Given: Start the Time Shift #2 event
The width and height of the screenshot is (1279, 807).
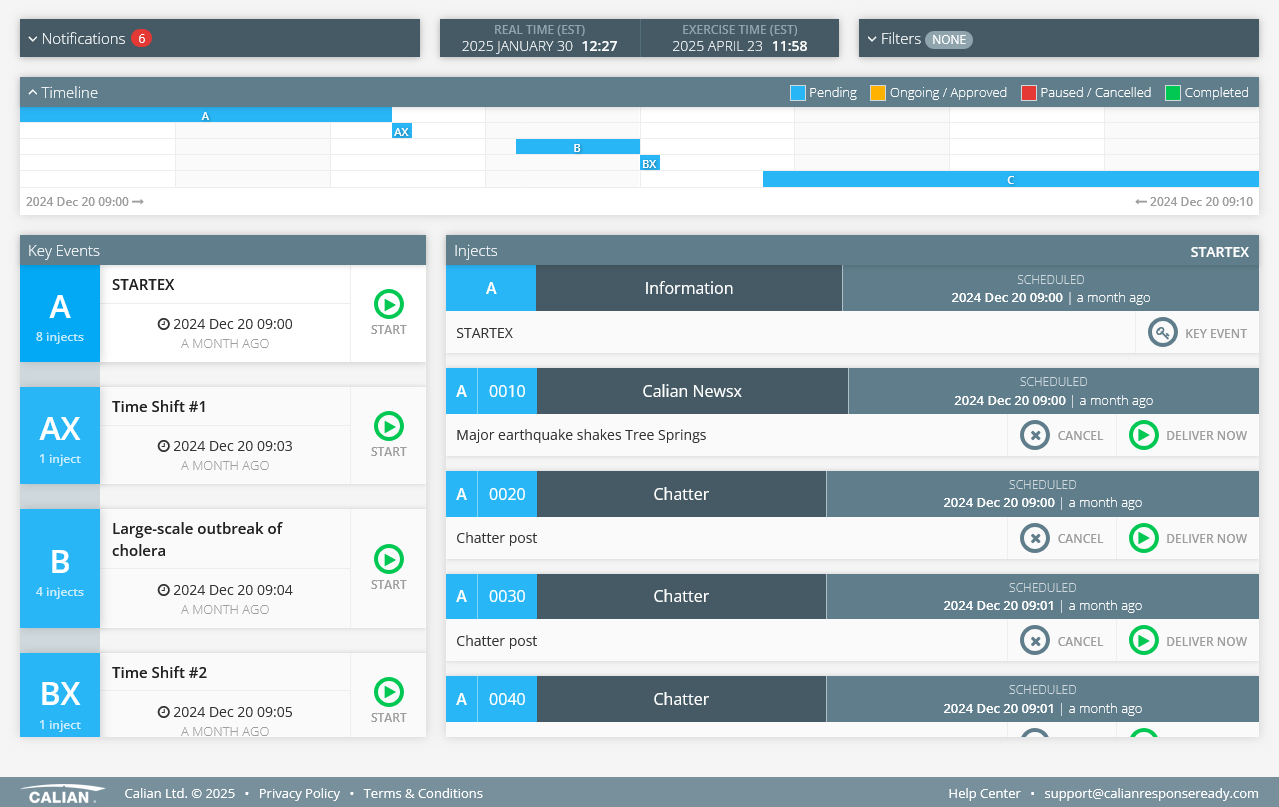Looking at the screenshot, I should [388, 693].
